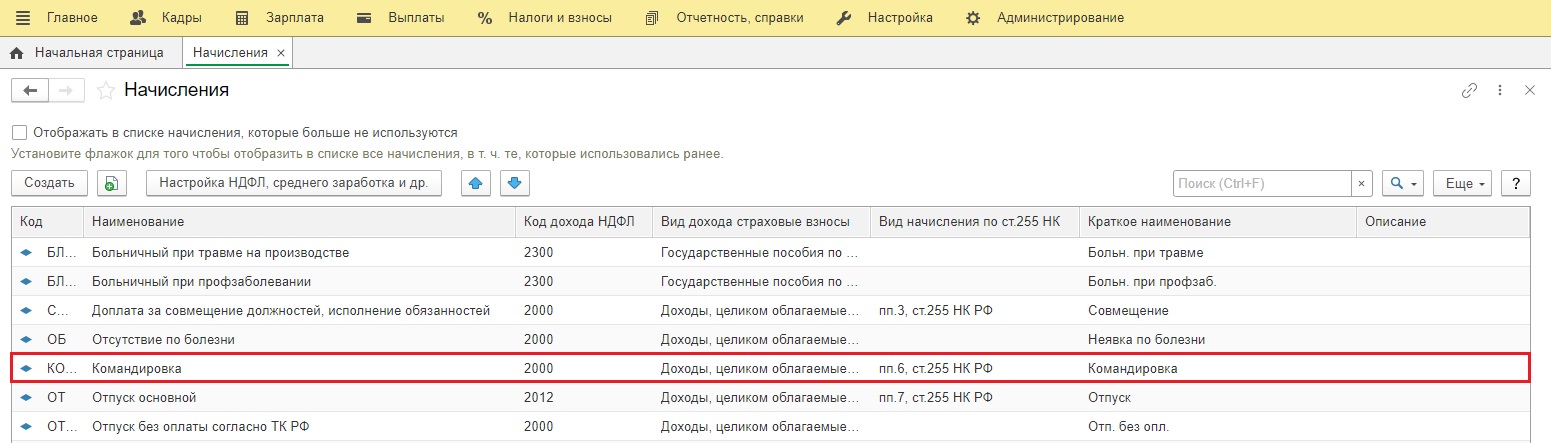
Task: Open the three-dot form menu
Action: point(1500,90)
